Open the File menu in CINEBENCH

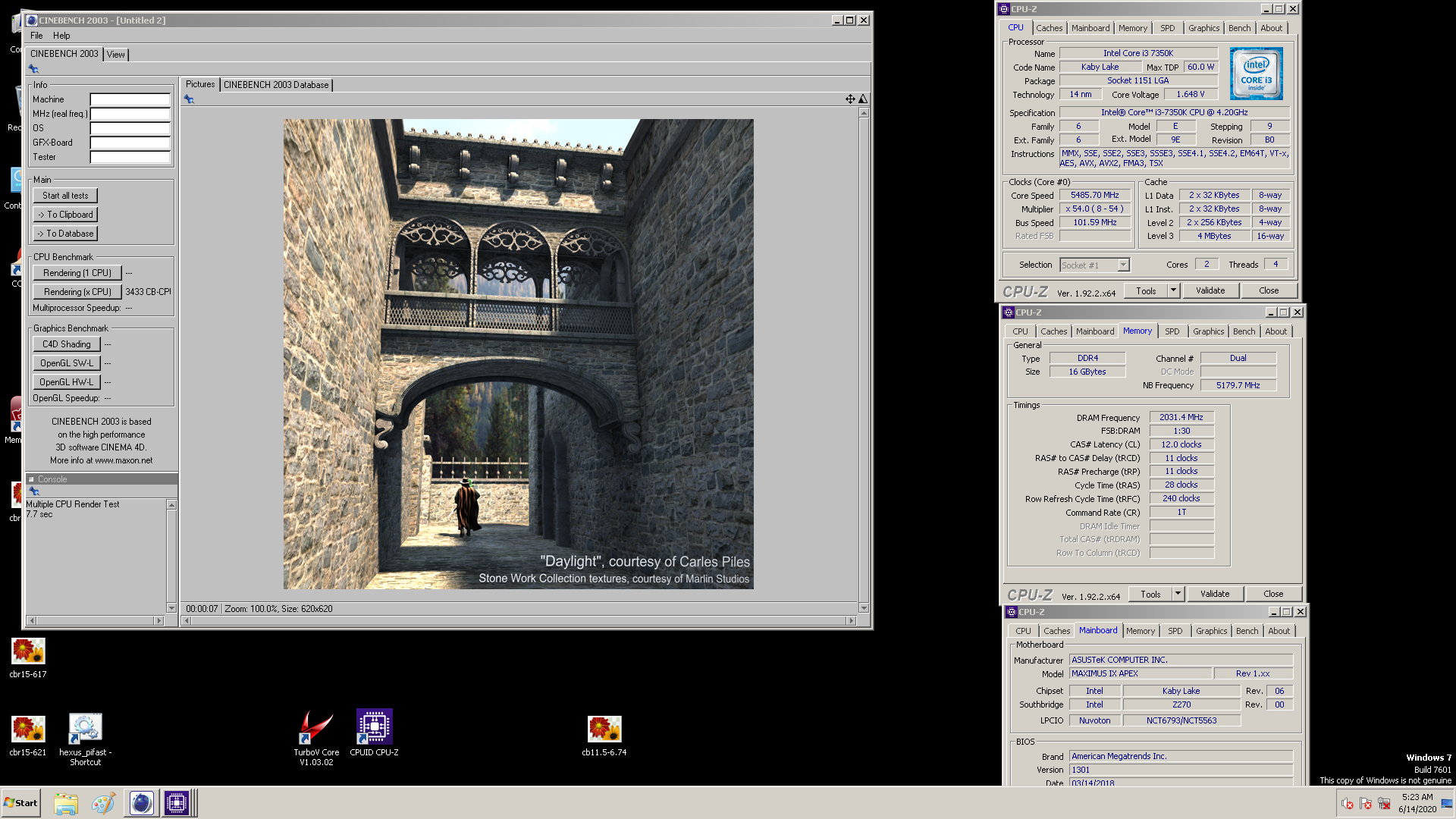[36, 36]
